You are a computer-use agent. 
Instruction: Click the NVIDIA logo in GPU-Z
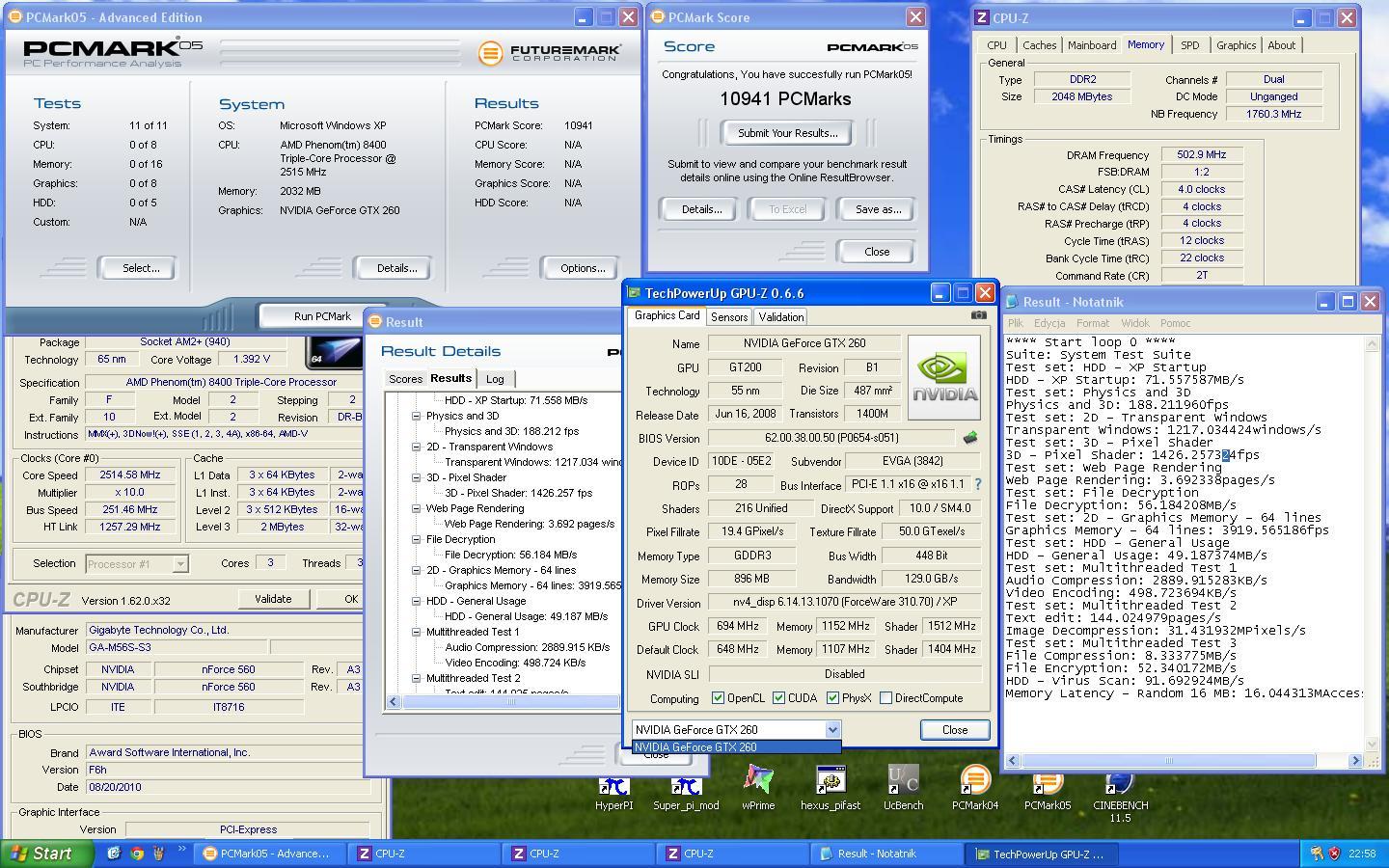coord(943,377)
